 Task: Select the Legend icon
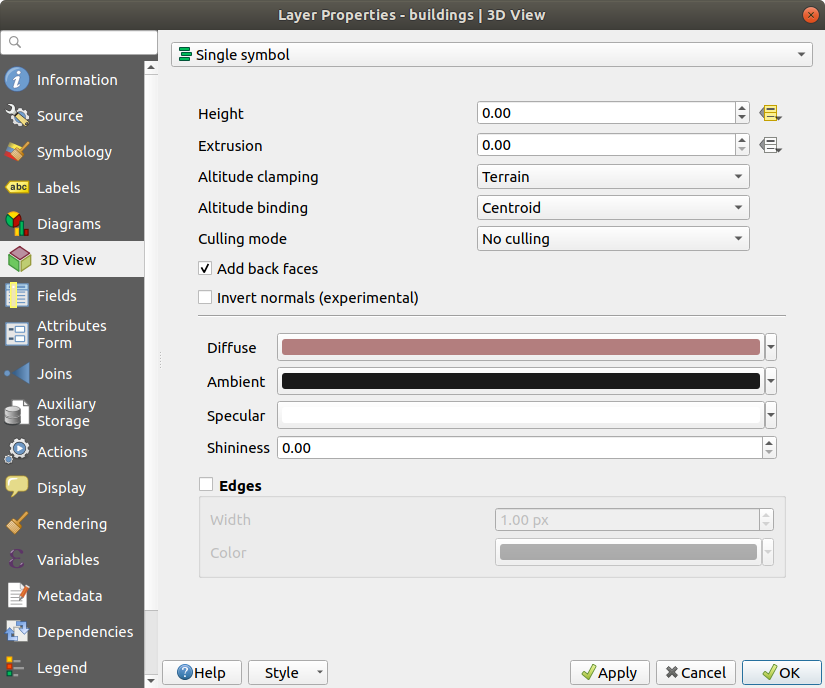click(x=15, y=667)
